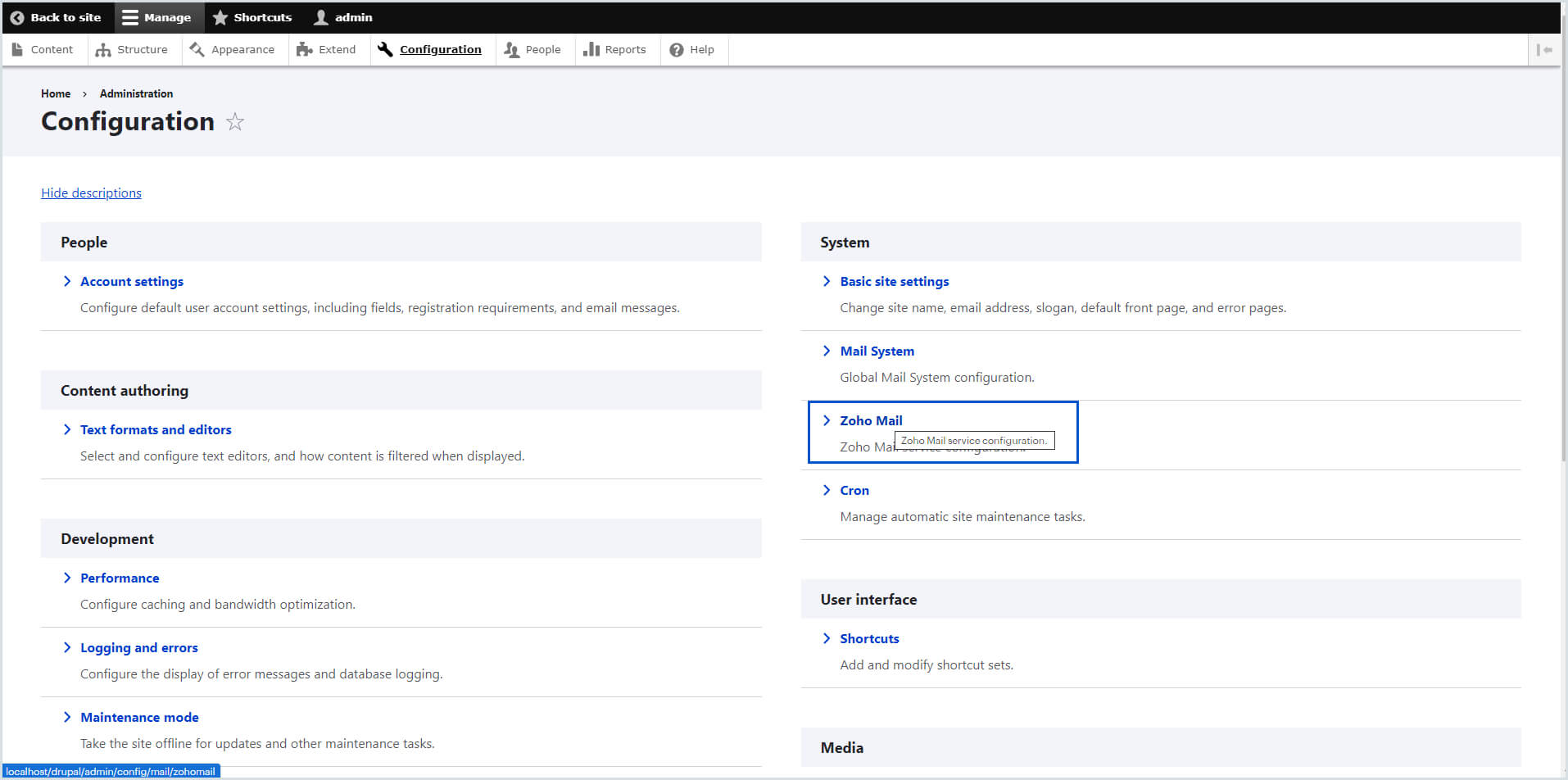Click the Hide descriptions link
This screenshot has height=780, width=1568.
coord(91,193)
